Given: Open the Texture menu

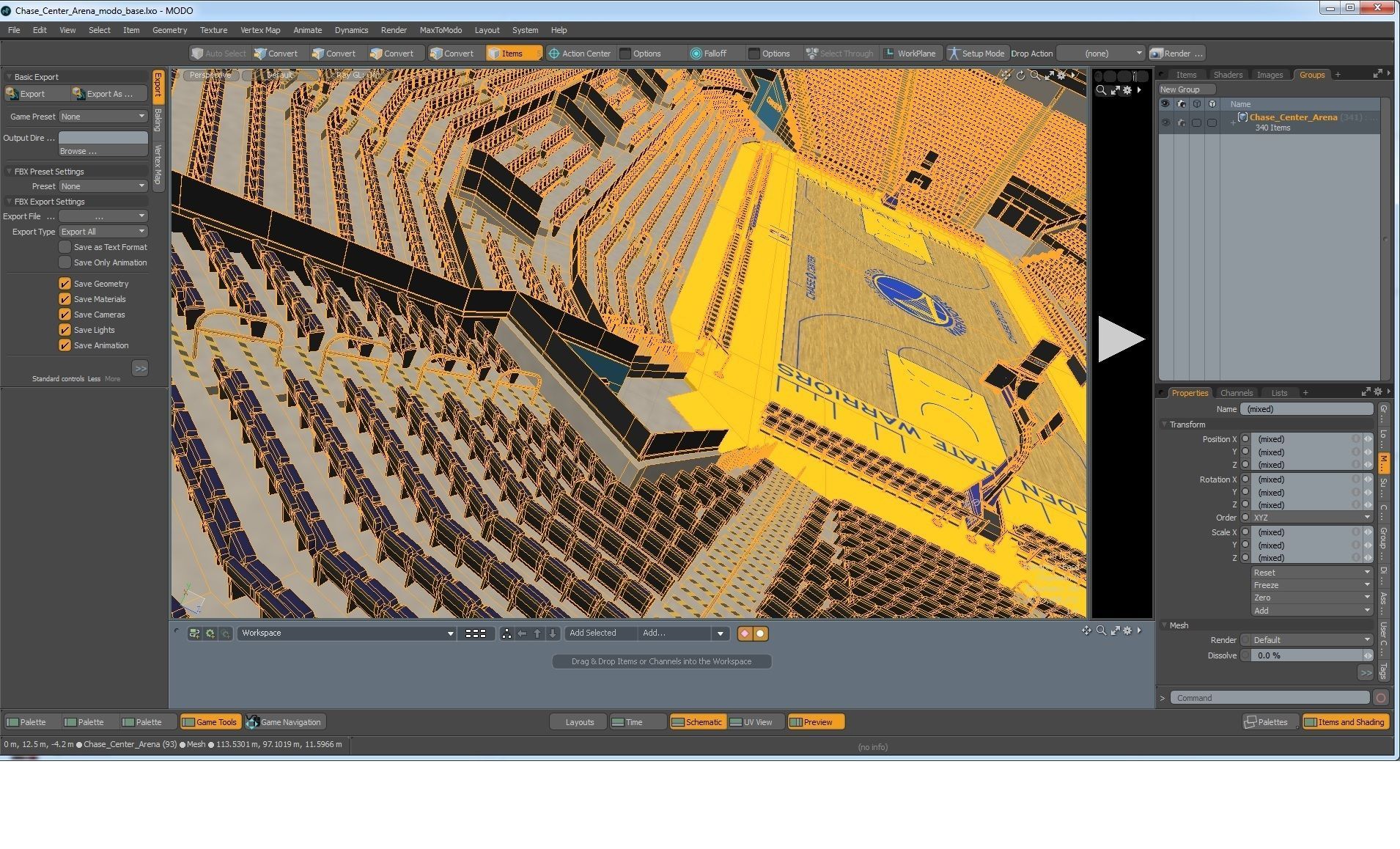Looking at the screenshot, I should [x=213, y=30].
